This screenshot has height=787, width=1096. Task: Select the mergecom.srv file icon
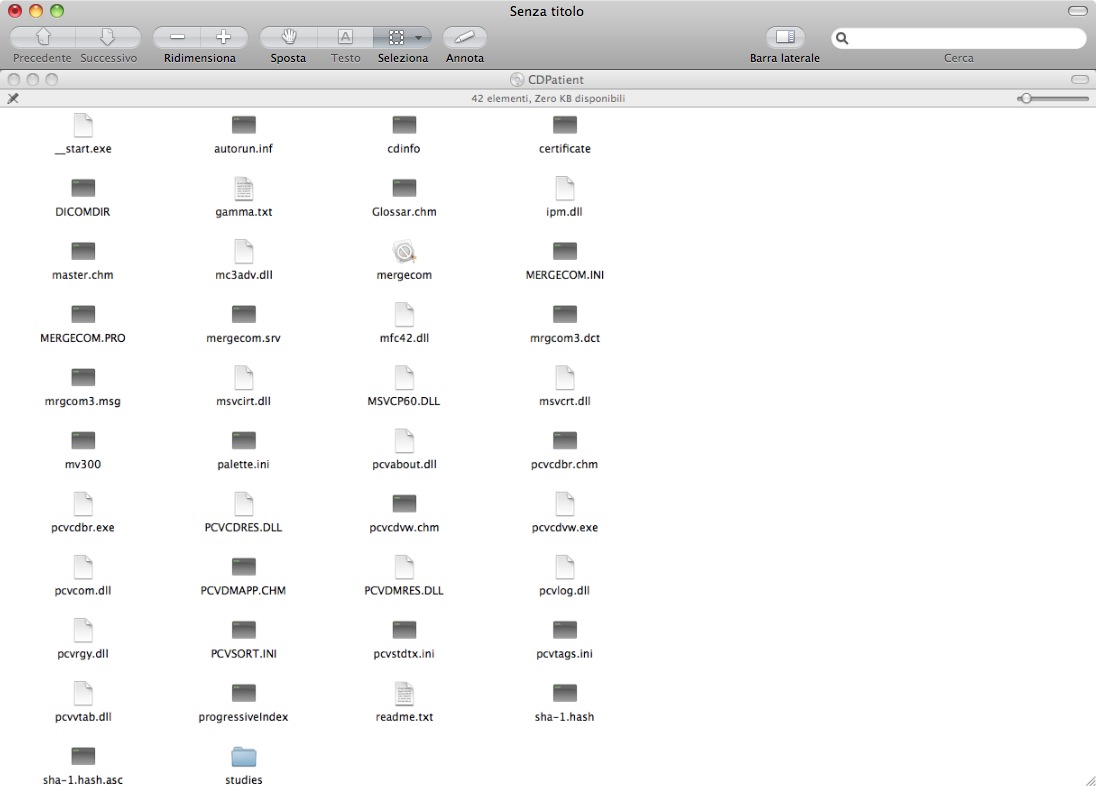pyautogui.click(x=243, y=315)
